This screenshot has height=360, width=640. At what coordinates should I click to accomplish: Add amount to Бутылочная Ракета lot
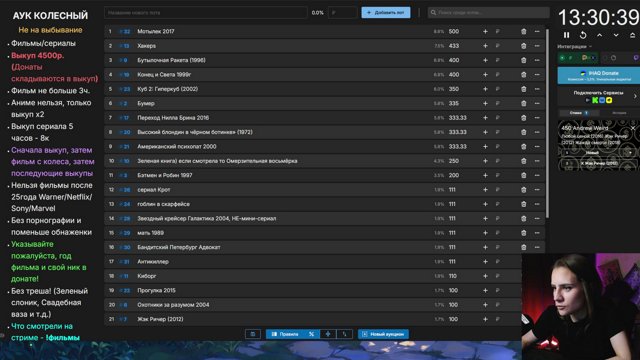coord(485,60)
